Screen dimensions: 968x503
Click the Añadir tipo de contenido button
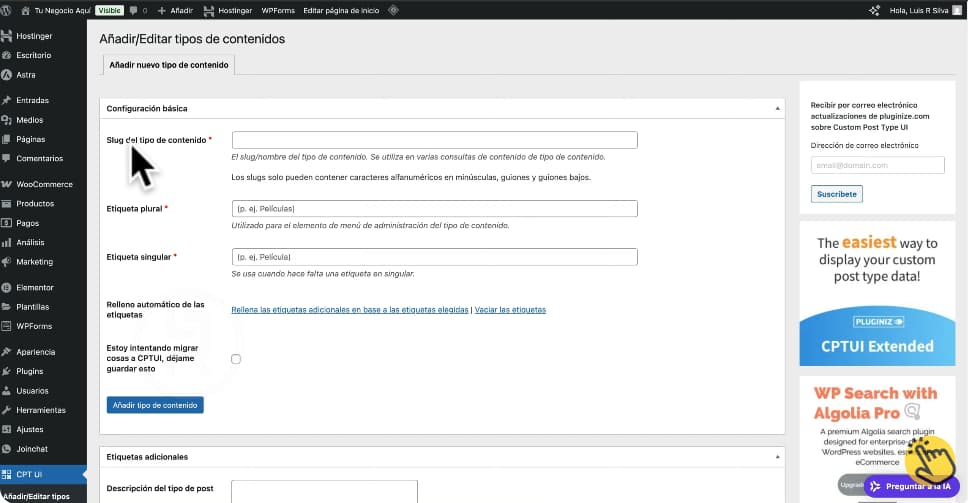click(155, 405)
